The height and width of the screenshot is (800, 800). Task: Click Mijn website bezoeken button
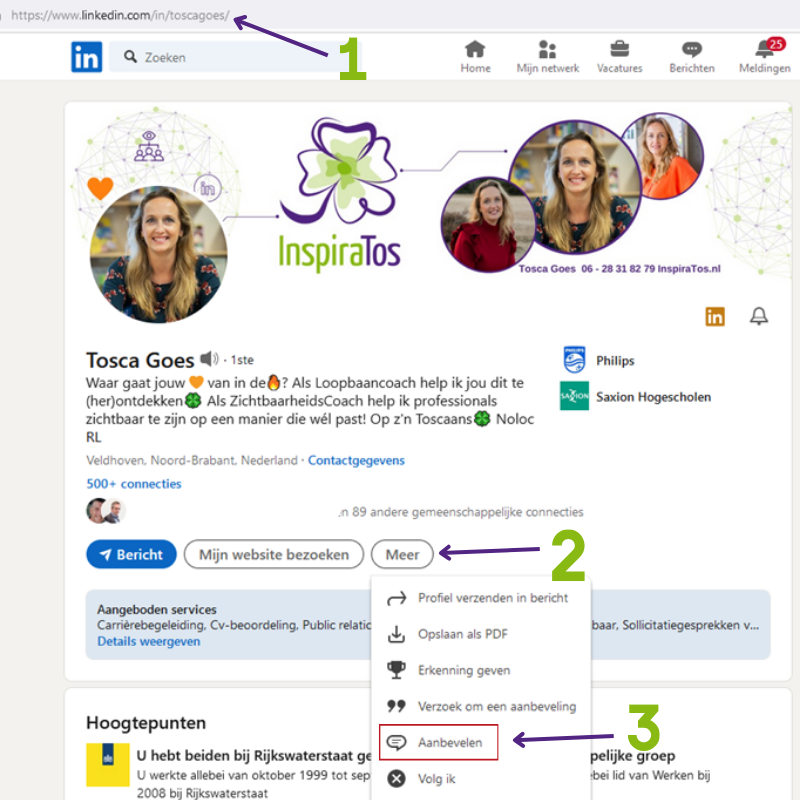[273, 554]
